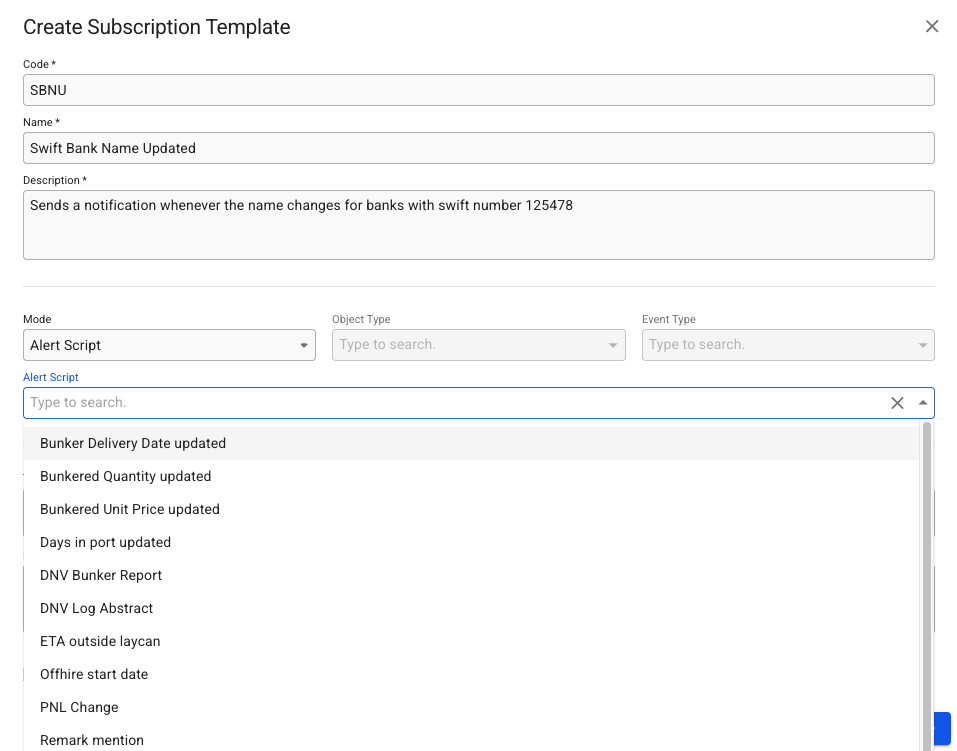Choose PNL Change alert script
Viewport: 957px width, 751px height.
pyautogui.click(x=79, y=707)
